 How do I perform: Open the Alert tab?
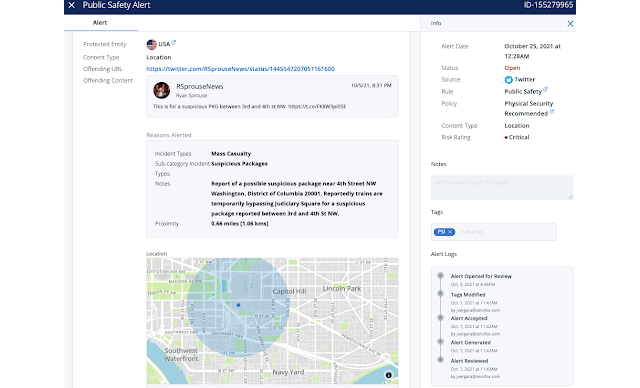[100, 23]
